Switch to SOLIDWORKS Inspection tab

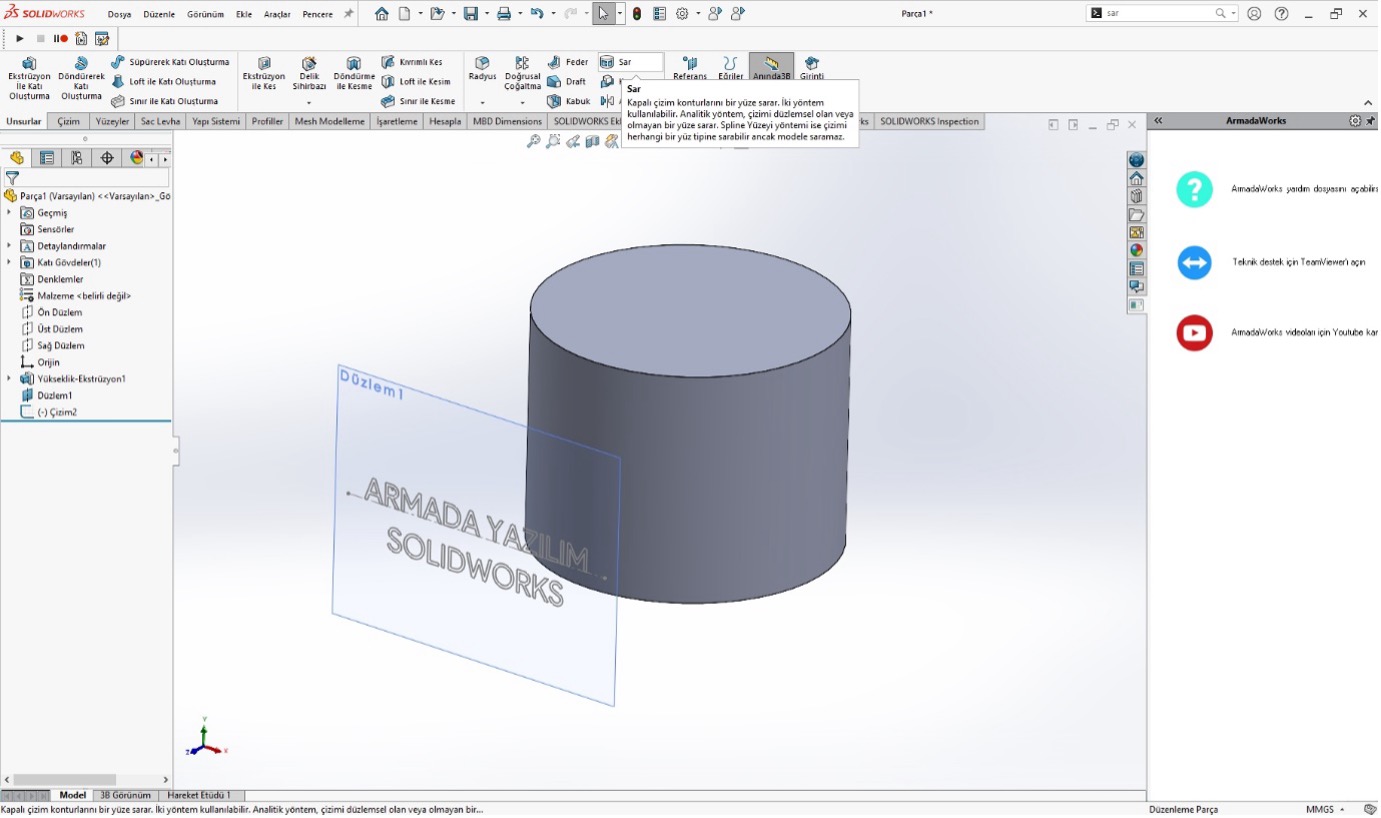click(929, 121)
